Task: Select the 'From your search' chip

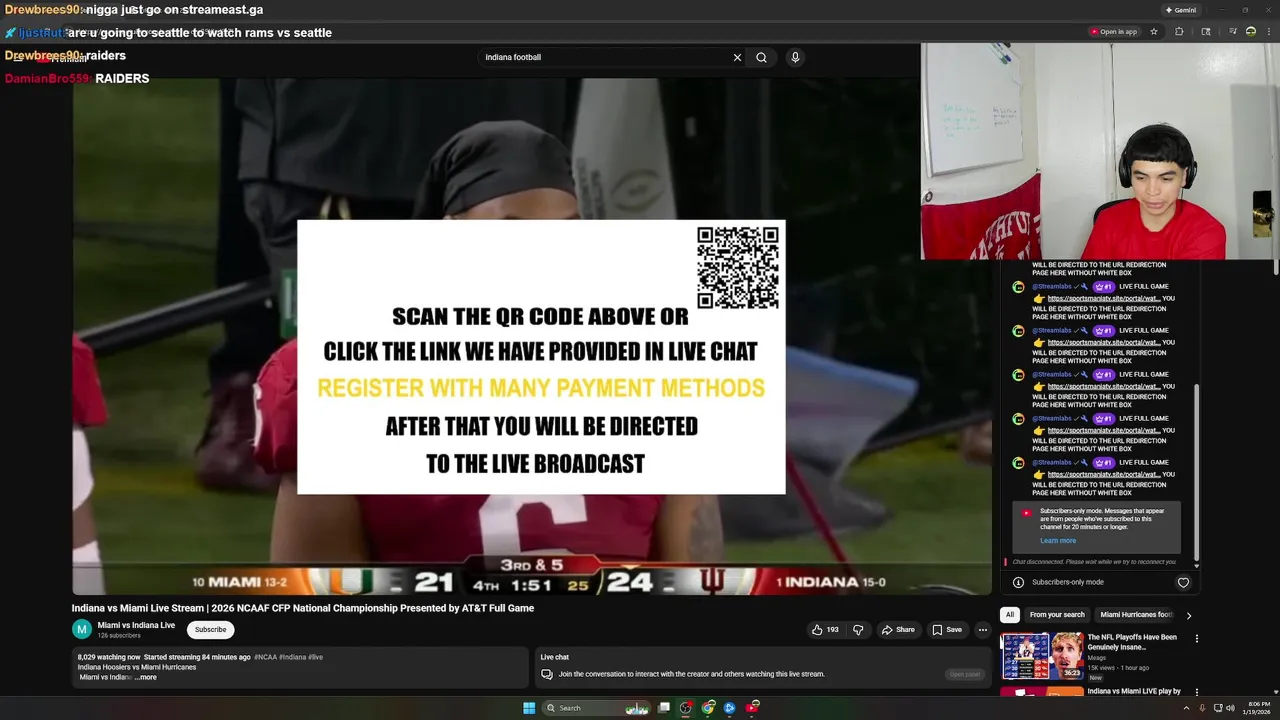Action: [1057, 615]
